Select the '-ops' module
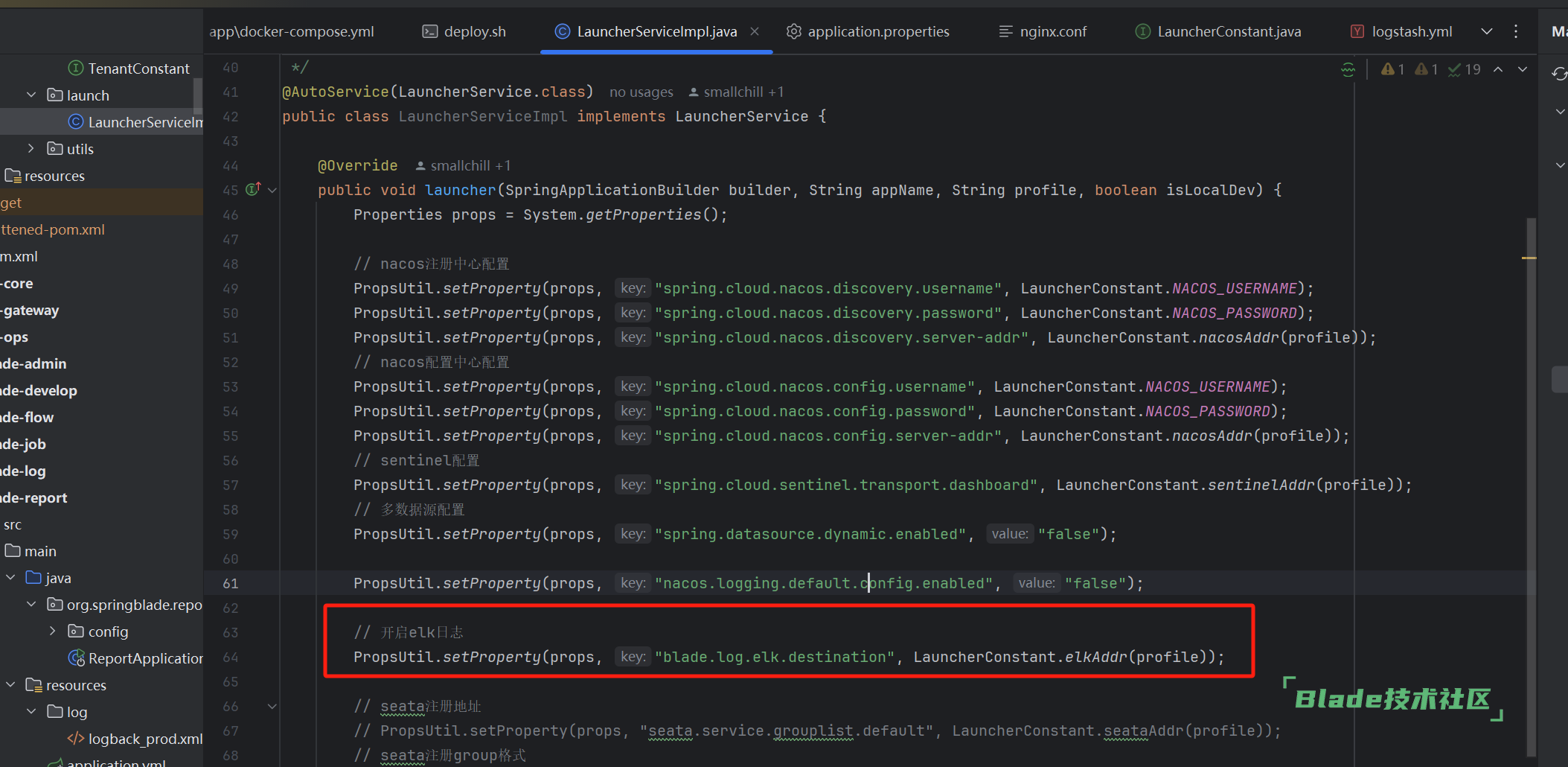Screen dimensions: 1568x767 coord(101,337)
